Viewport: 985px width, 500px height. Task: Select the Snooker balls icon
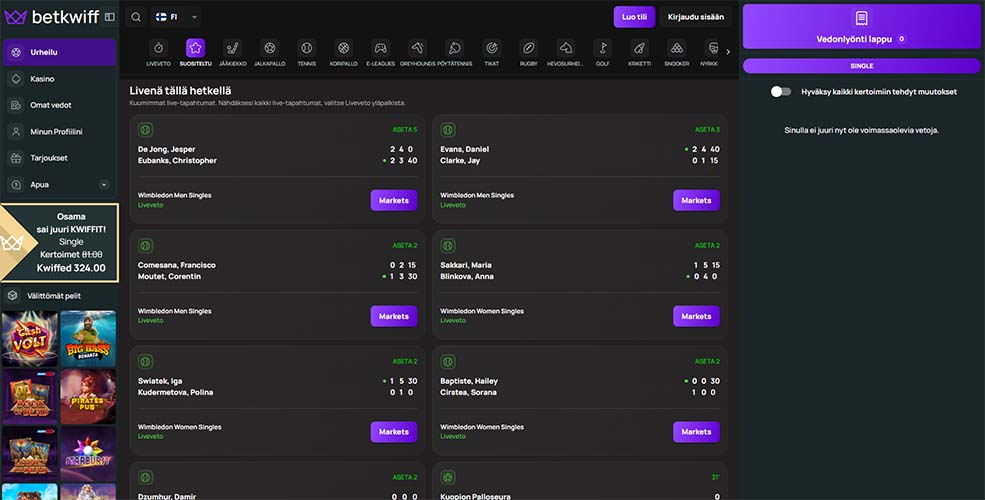[677, 48]
